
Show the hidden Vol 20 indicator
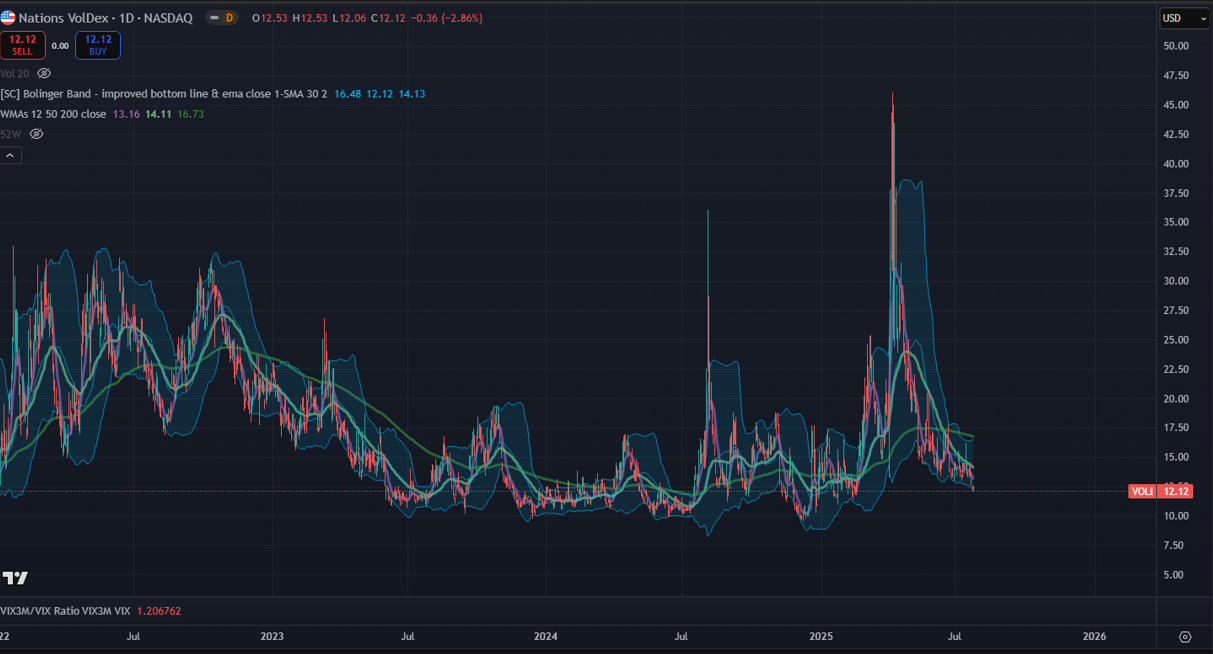pos(44,73)
